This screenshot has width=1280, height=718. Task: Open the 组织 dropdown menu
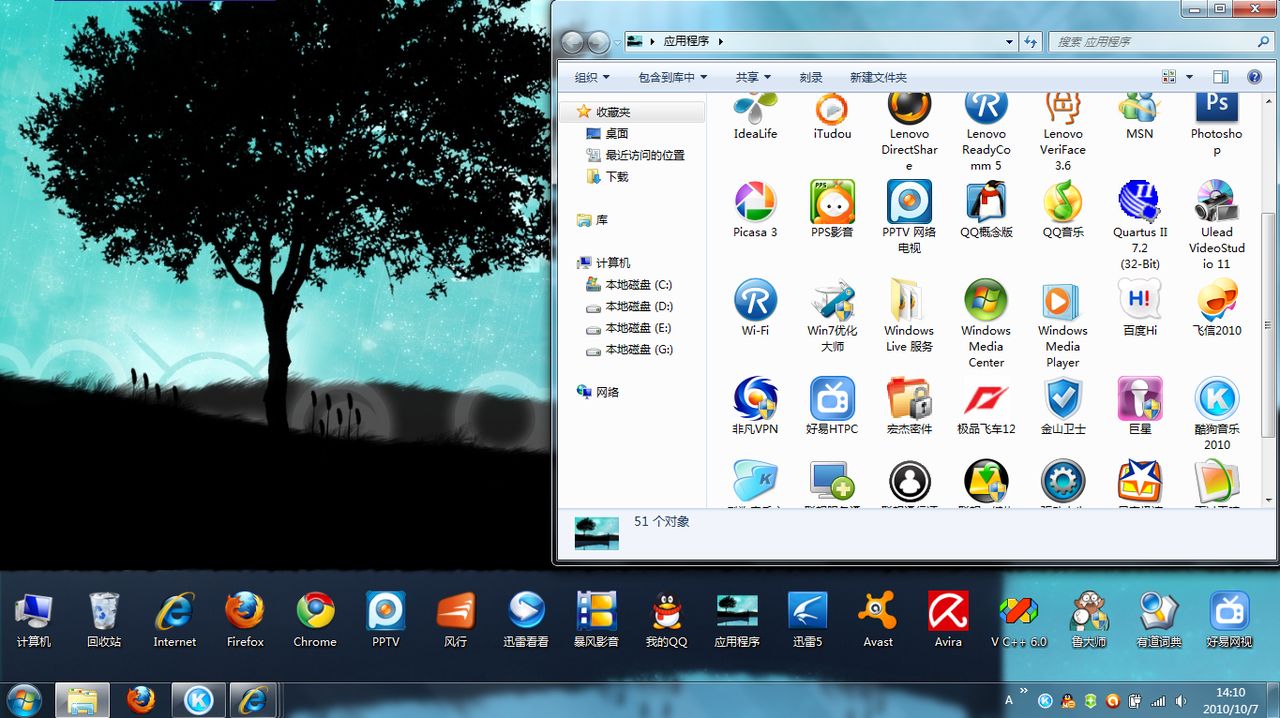tap(589, 77)
